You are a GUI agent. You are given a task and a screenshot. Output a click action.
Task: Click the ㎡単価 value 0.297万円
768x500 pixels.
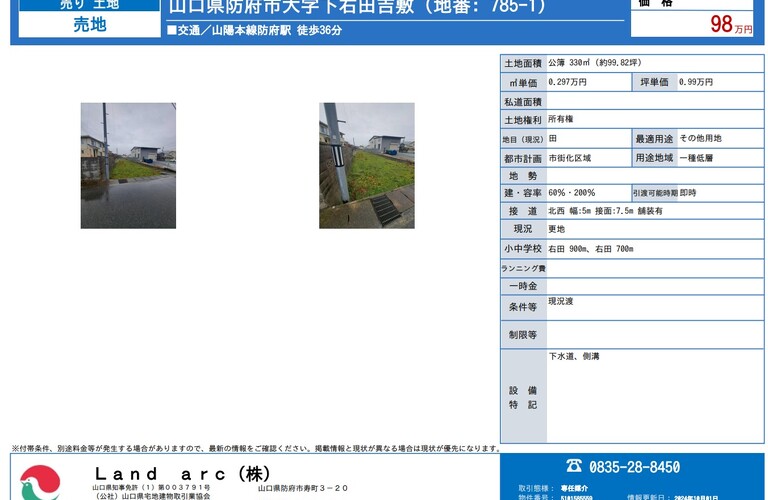click(567, 82)
